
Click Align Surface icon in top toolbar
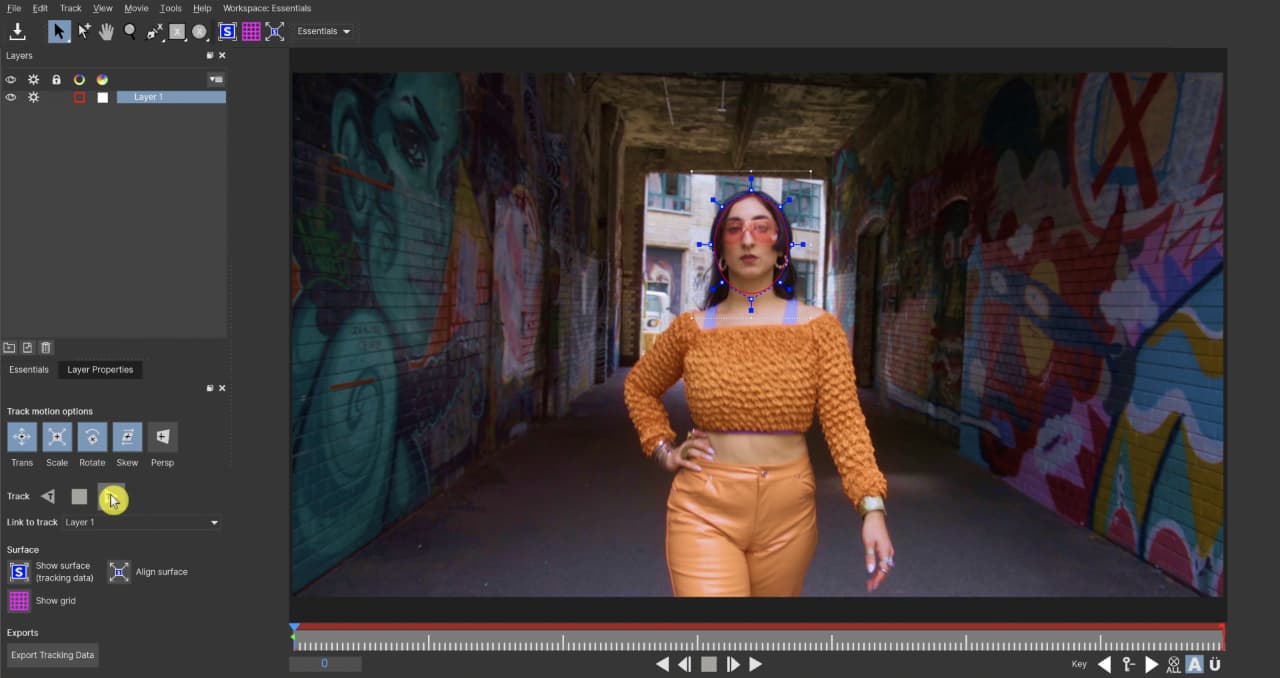pyautogui.click(x=275, y=31)
